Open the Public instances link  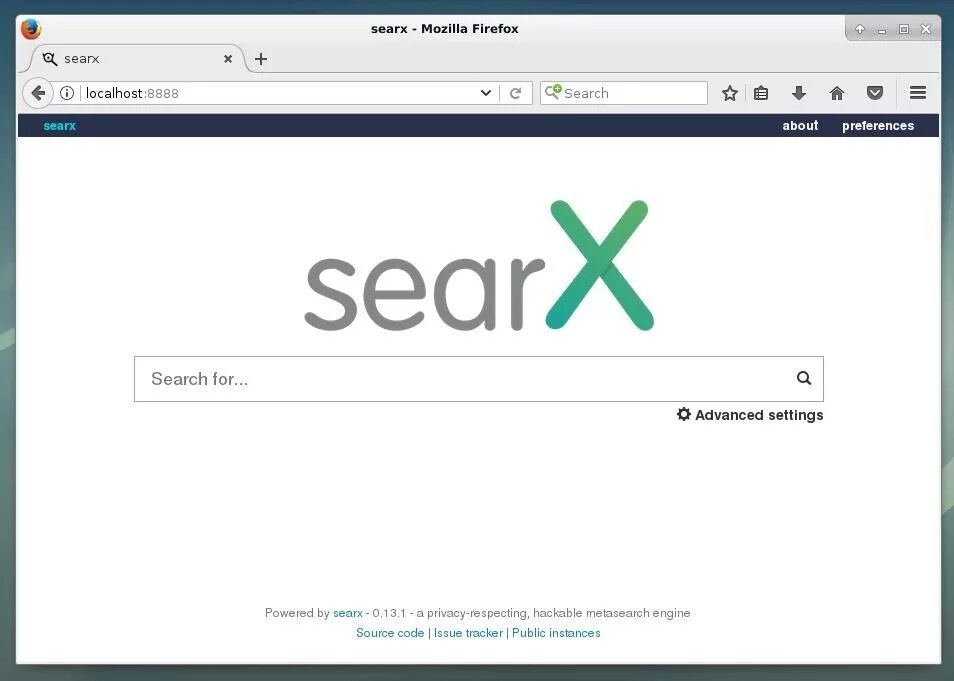(x=556, y=633)
